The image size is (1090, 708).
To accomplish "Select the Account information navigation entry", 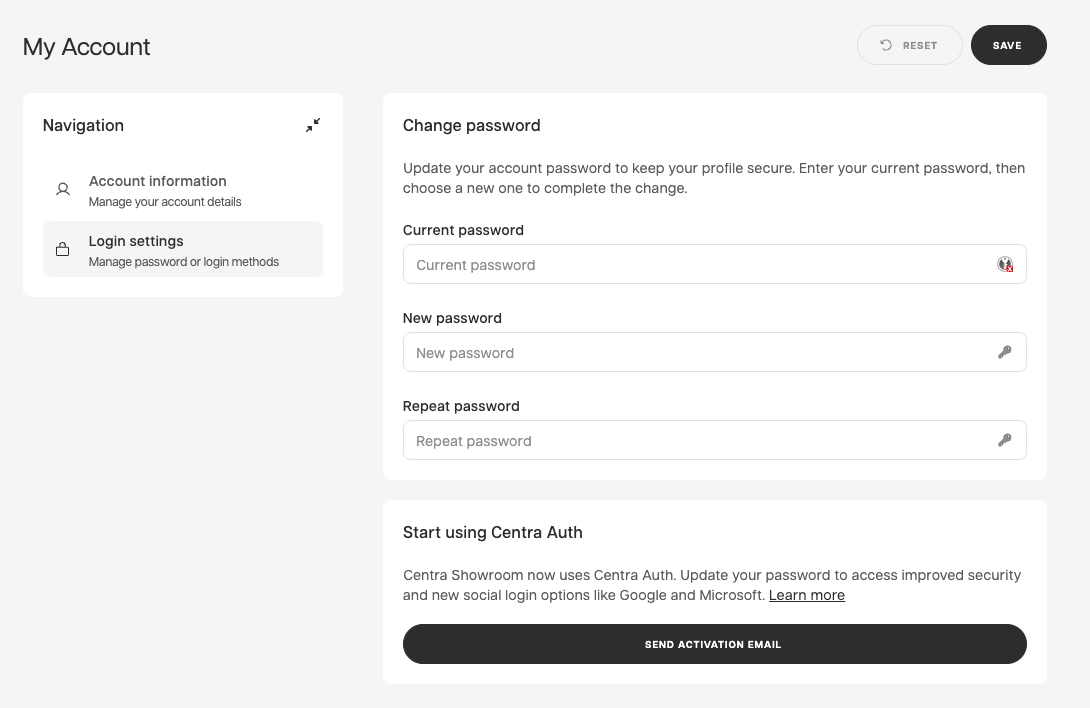I will pos(157,190).
